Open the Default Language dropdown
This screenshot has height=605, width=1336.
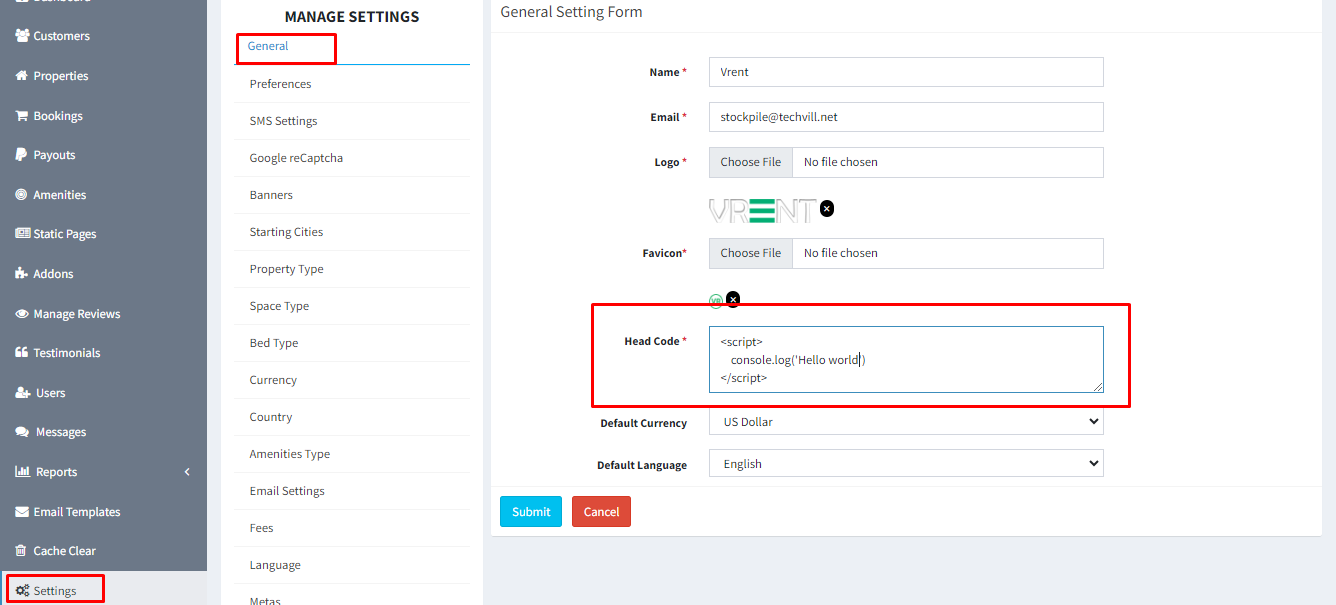coord(905,464)
